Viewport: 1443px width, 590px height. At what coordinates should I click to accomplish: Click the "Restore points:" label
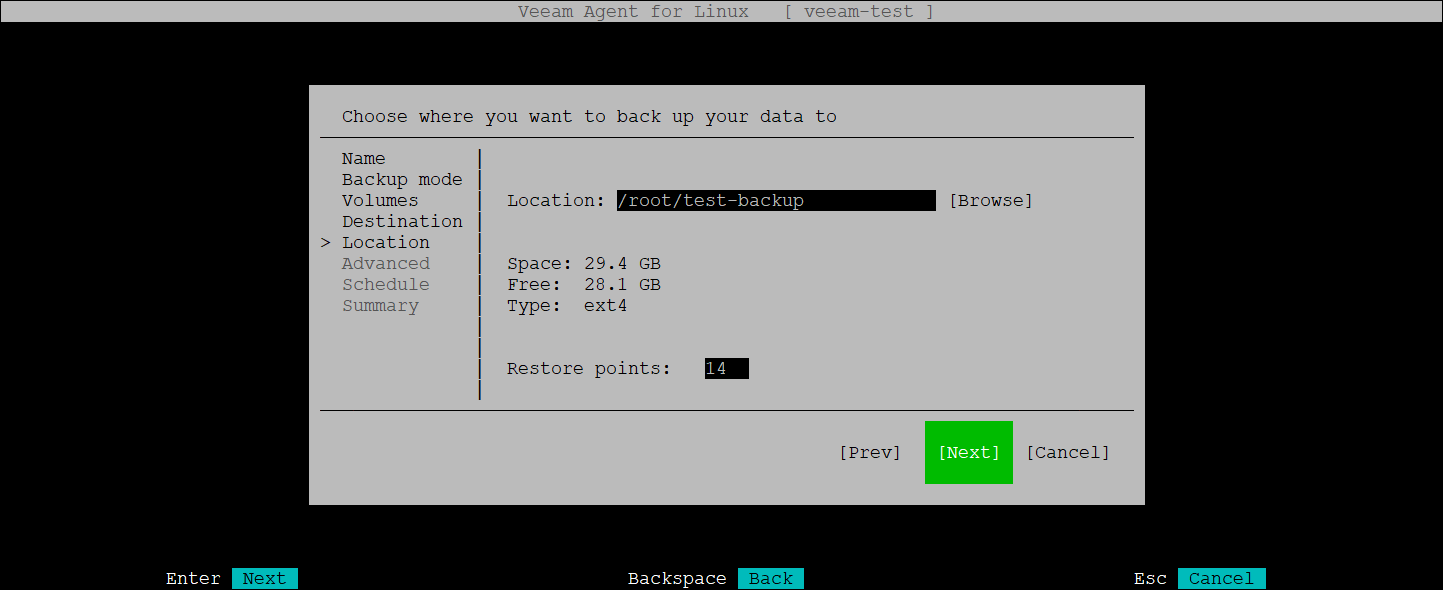[589, 368]
